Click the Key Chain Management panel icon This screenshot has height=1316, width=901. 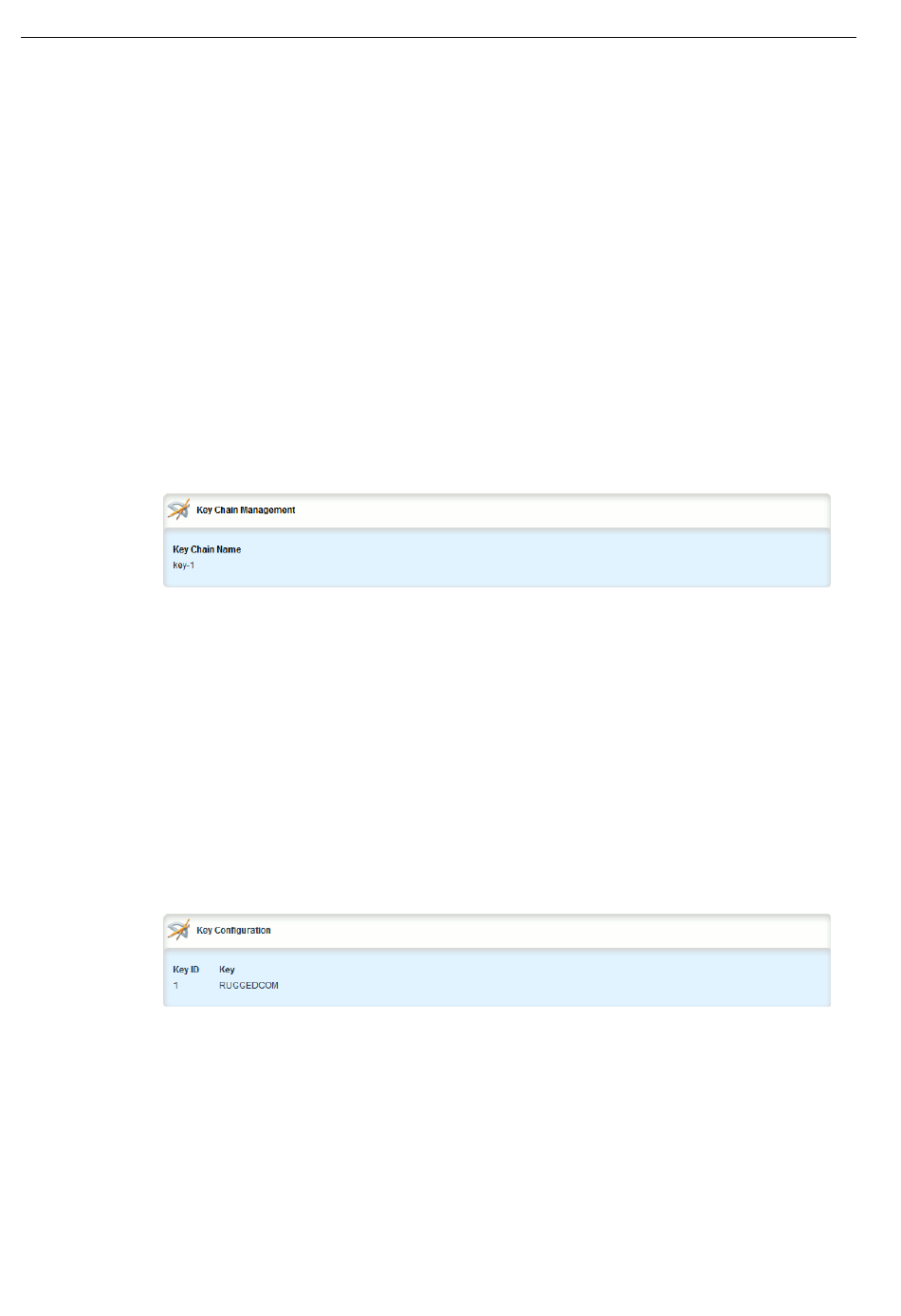pos(178,510)
